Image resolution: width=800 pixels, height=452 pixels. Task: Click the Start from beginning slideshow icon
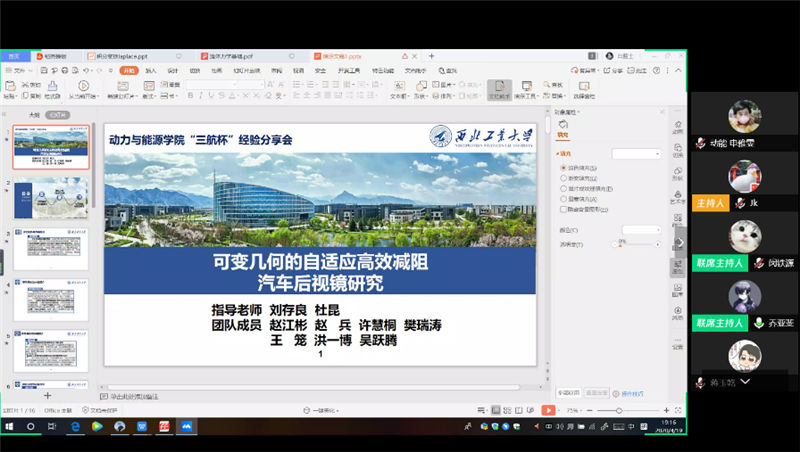coord(84,89)
